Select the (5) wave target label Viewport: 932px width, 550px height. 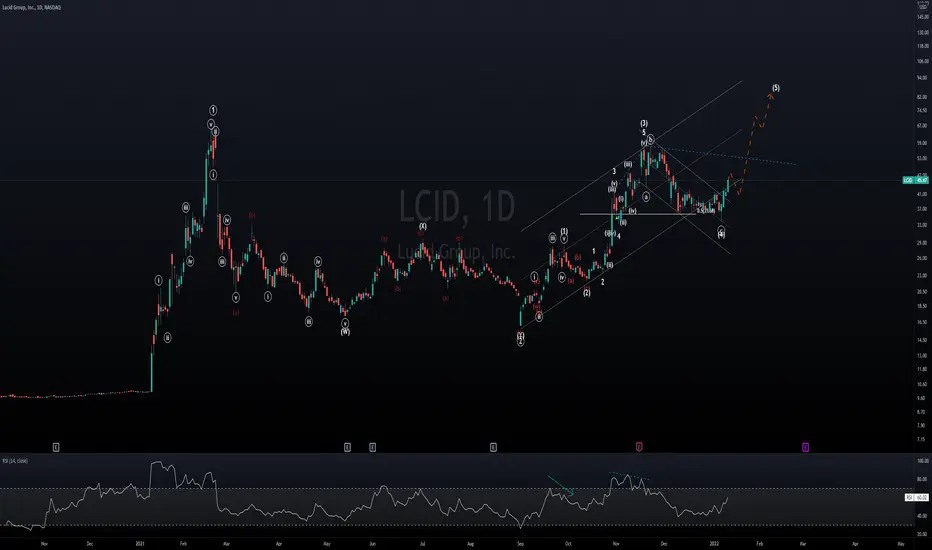(776, 88)
